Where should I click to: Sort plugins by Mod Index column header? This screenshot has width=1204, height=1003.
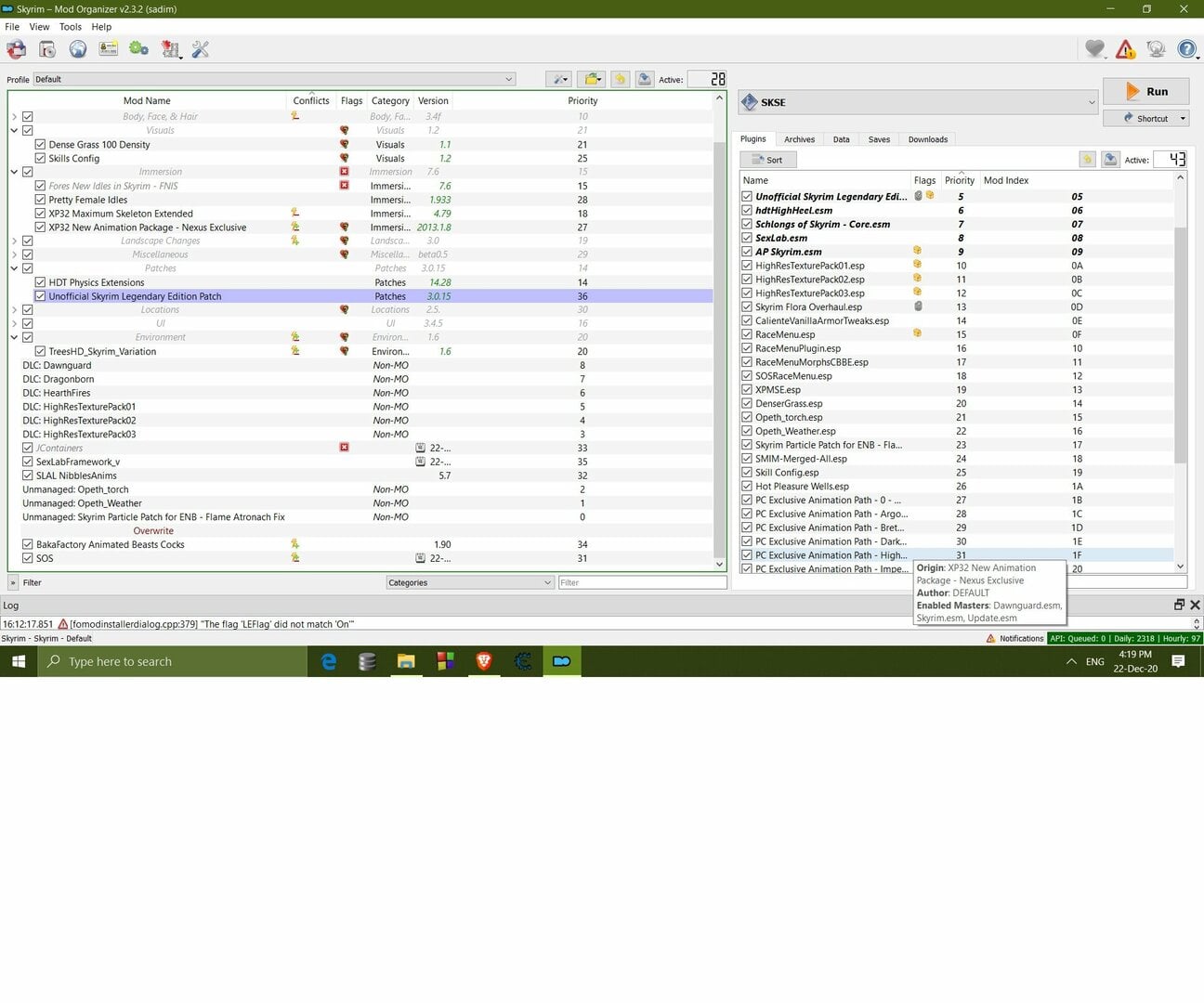[x=1006, y=180]
